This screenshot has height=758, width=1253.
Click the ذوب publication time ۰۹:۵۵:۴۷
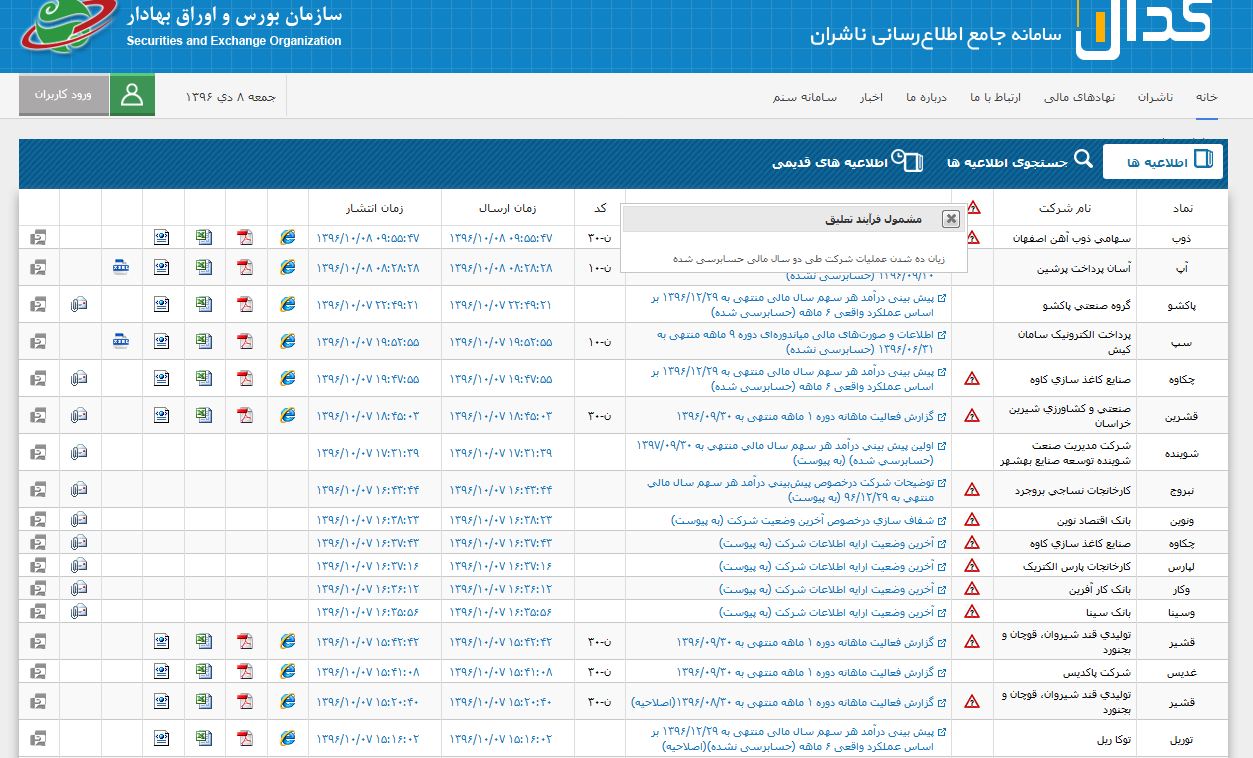click(x=368, y=238)
